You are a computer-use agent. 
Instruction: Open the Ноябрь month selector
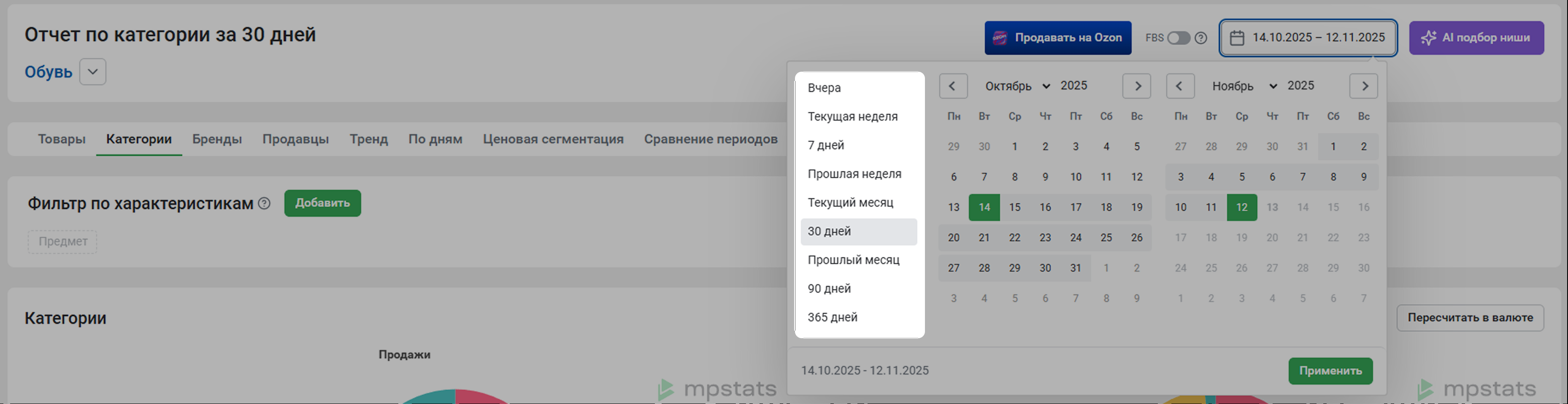click(x=1244, y=86)
